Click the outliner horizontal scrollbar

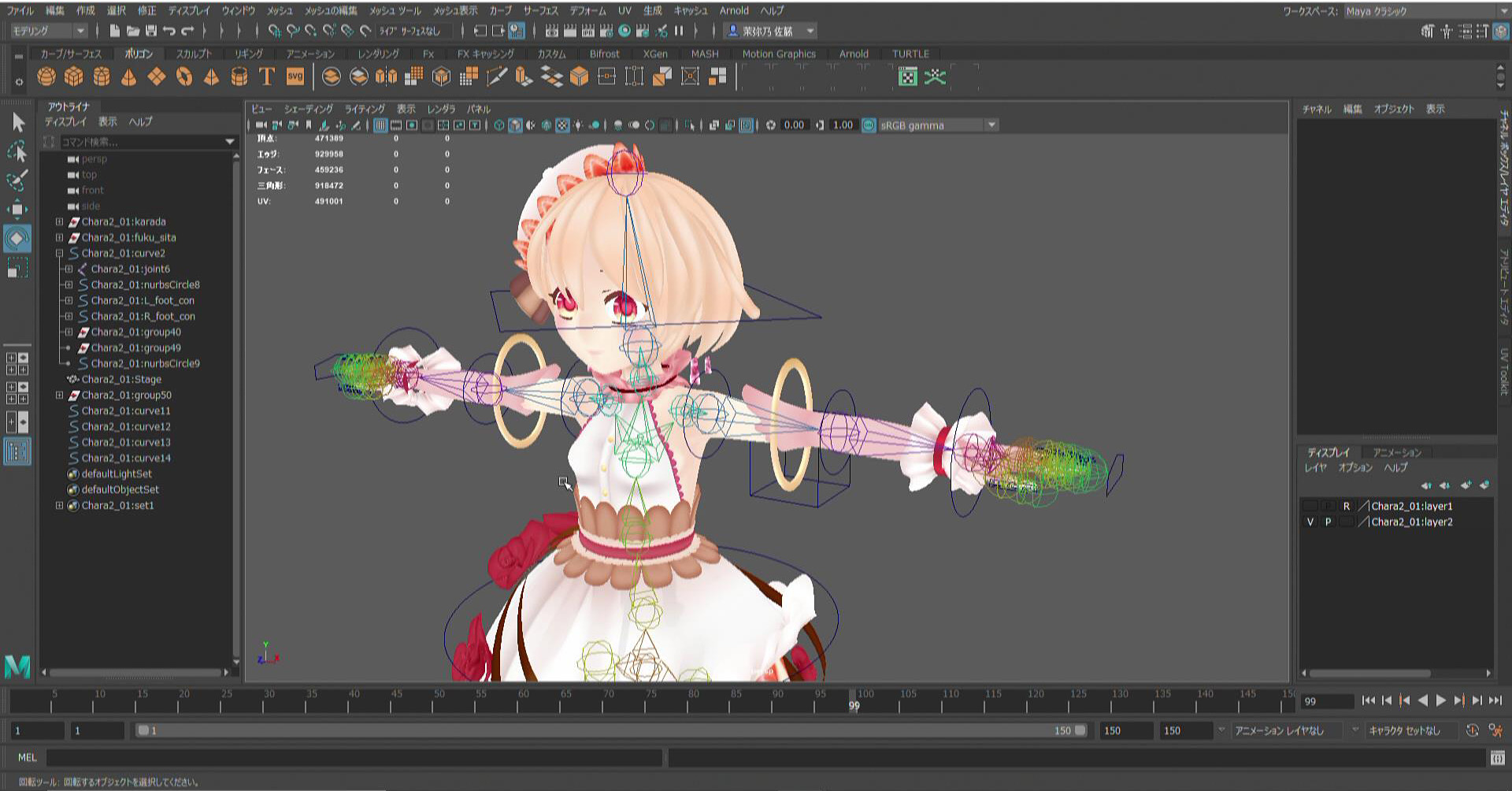point(135,673)
